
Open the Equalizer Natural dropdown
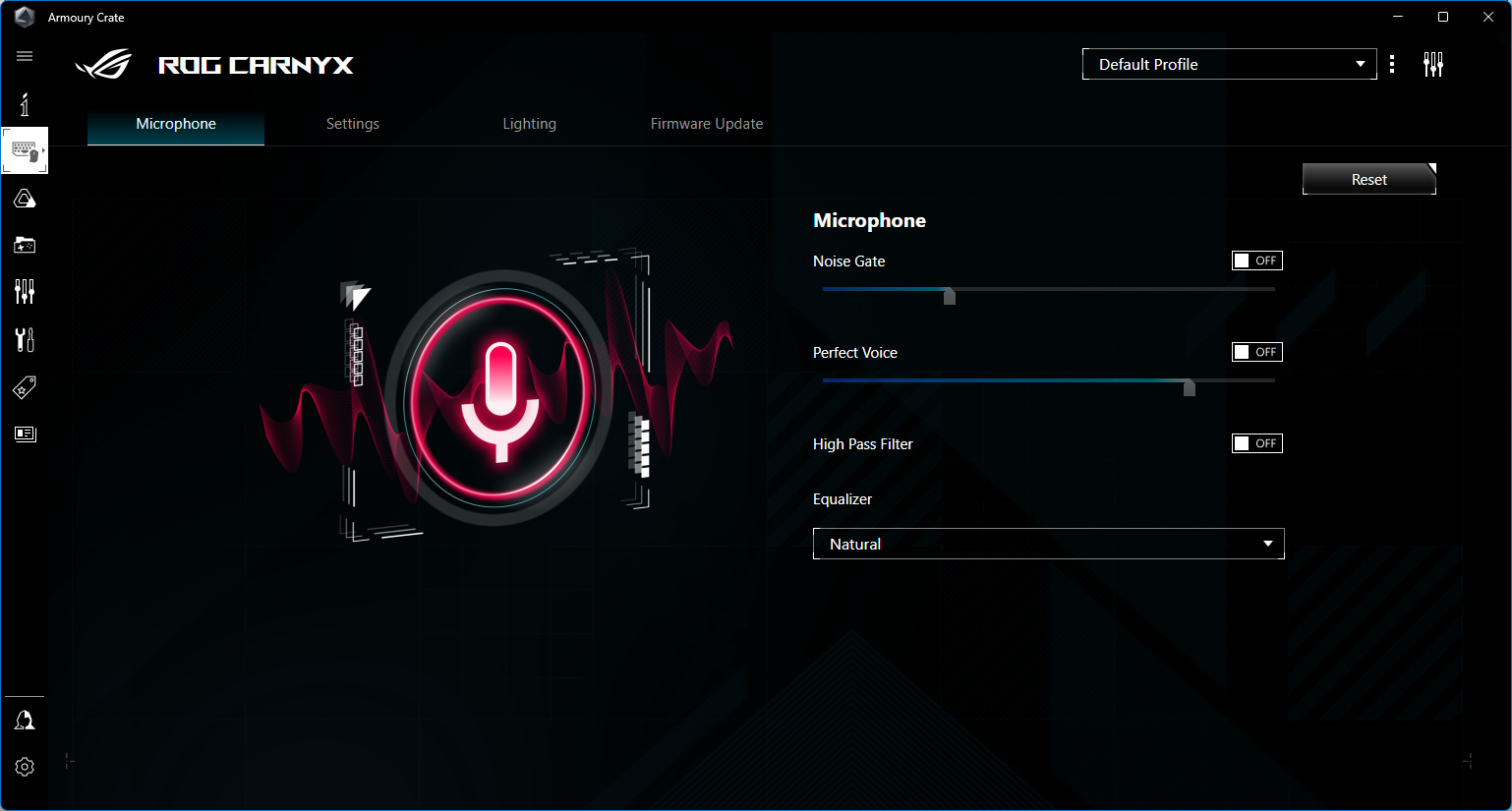(x=1049, y=544)
